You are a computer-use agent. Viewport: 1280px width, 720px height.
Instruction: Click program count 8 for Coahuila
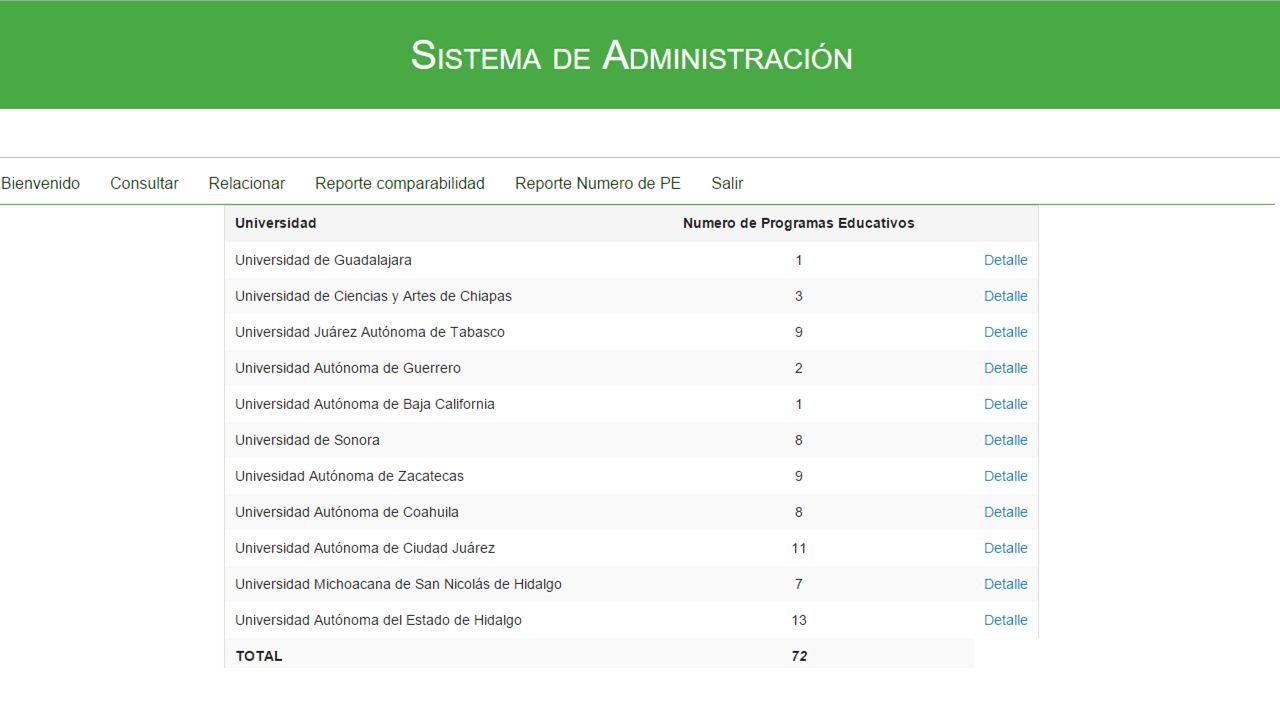799,512
